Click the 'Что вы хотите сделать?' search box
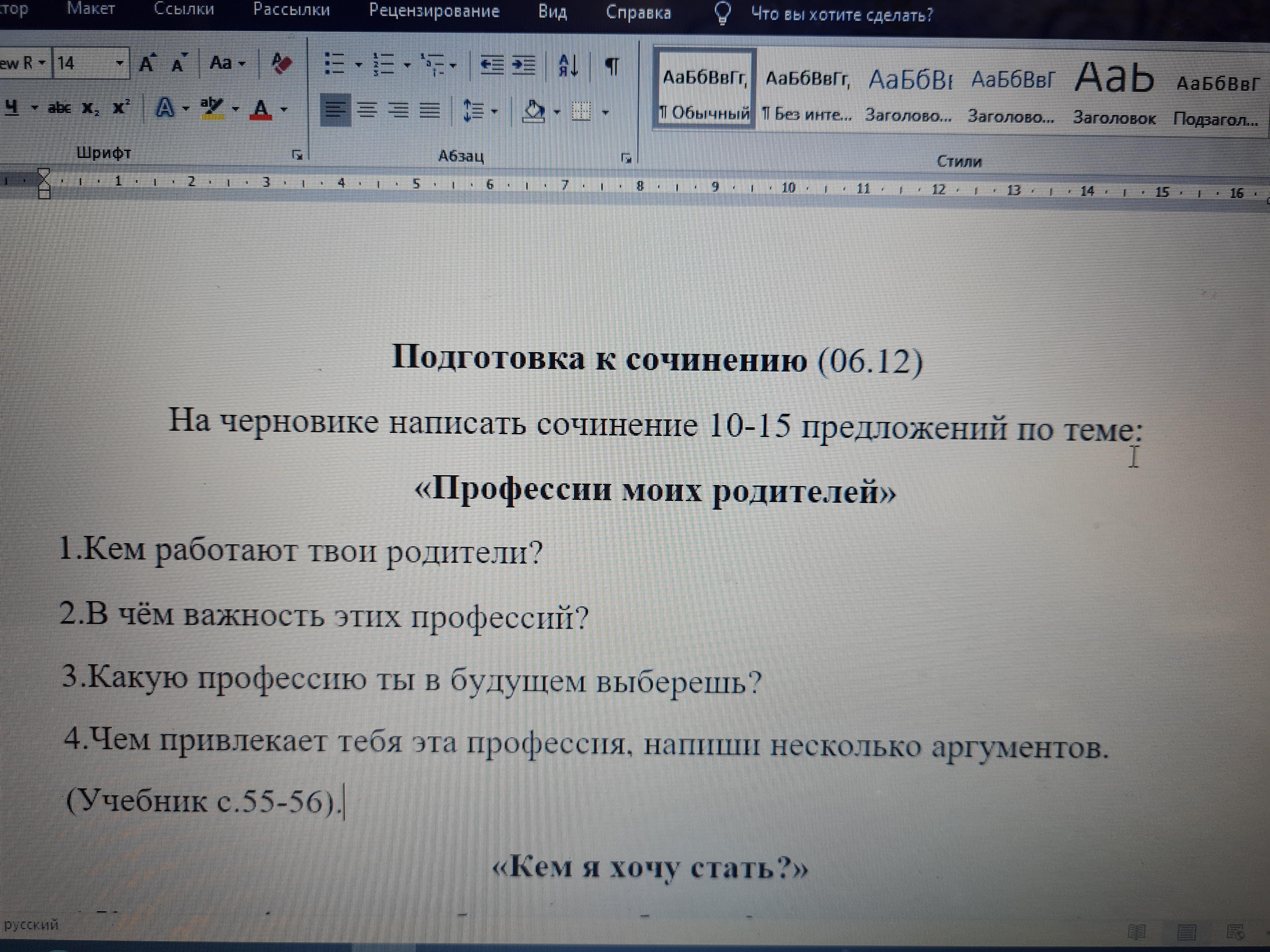Image resolution: width=1270 pixels, height=952 pixels. [x=842, y=14]
